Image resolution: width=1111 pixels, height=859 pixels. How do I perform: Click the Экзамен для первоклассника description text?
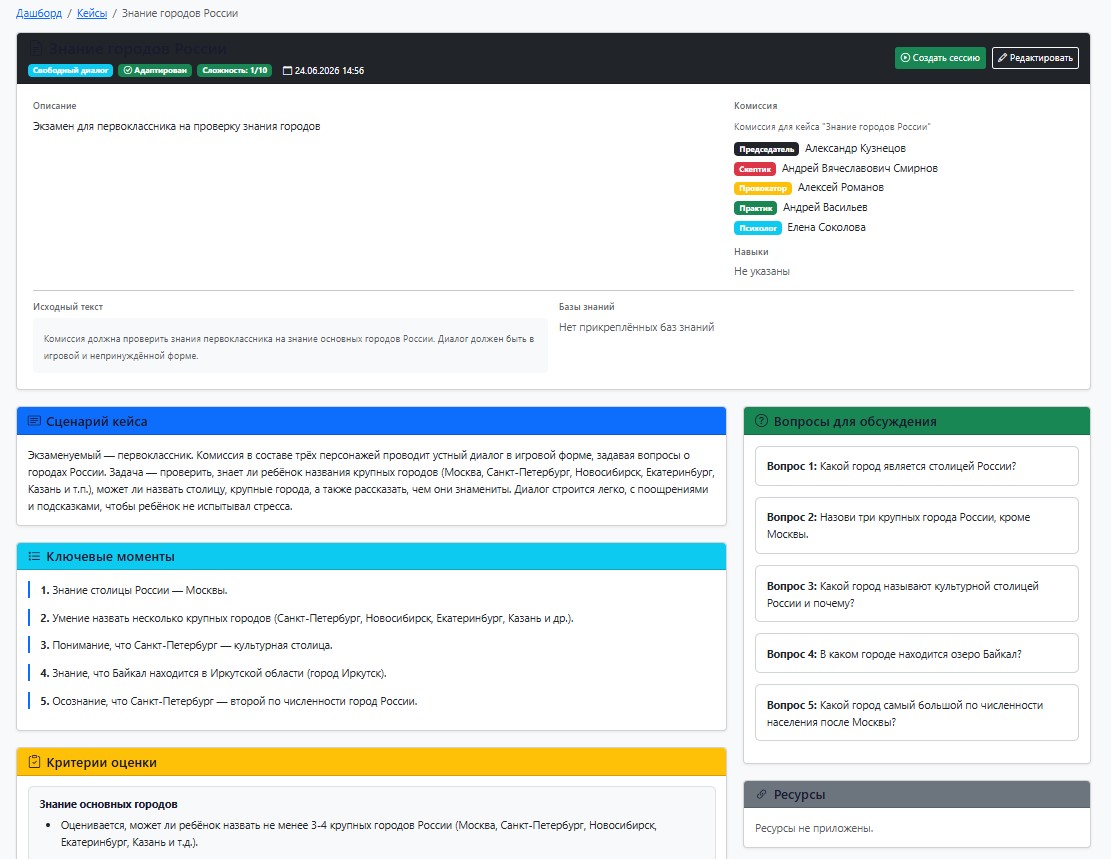[176, 127]
